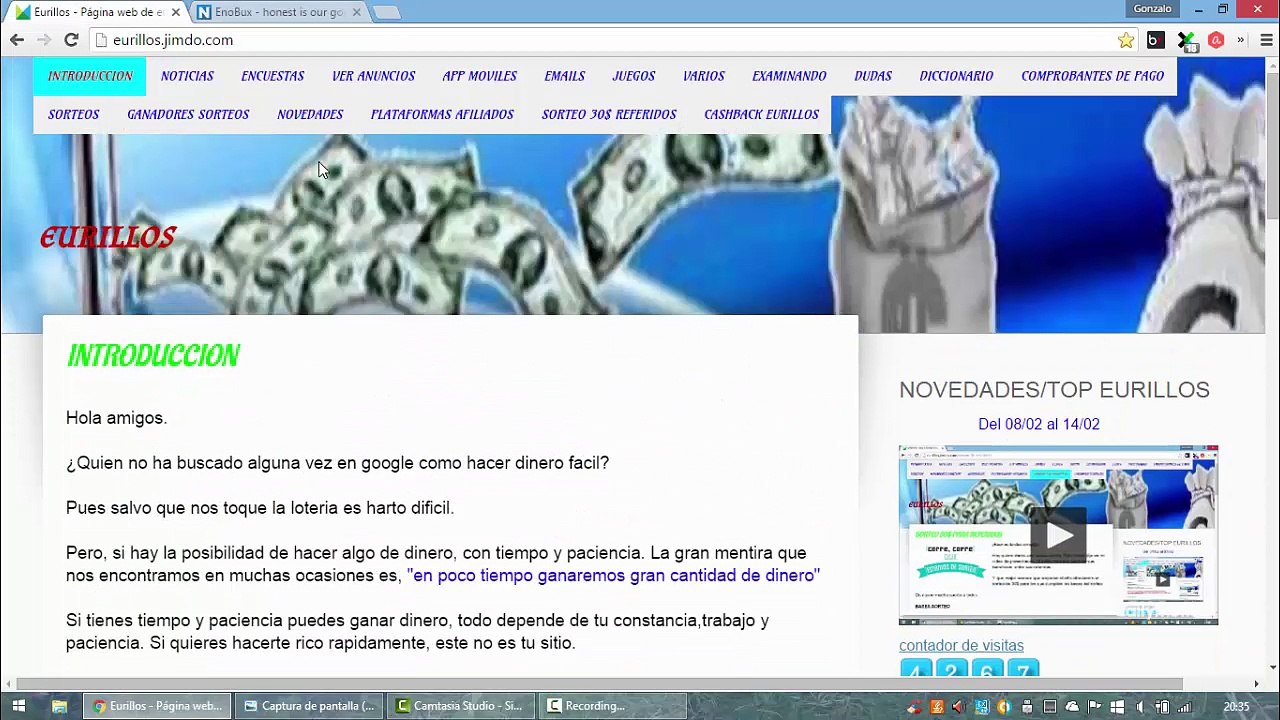Close the EnoBux browser tab
The image size is (1280, 720).
coord(356,12)
